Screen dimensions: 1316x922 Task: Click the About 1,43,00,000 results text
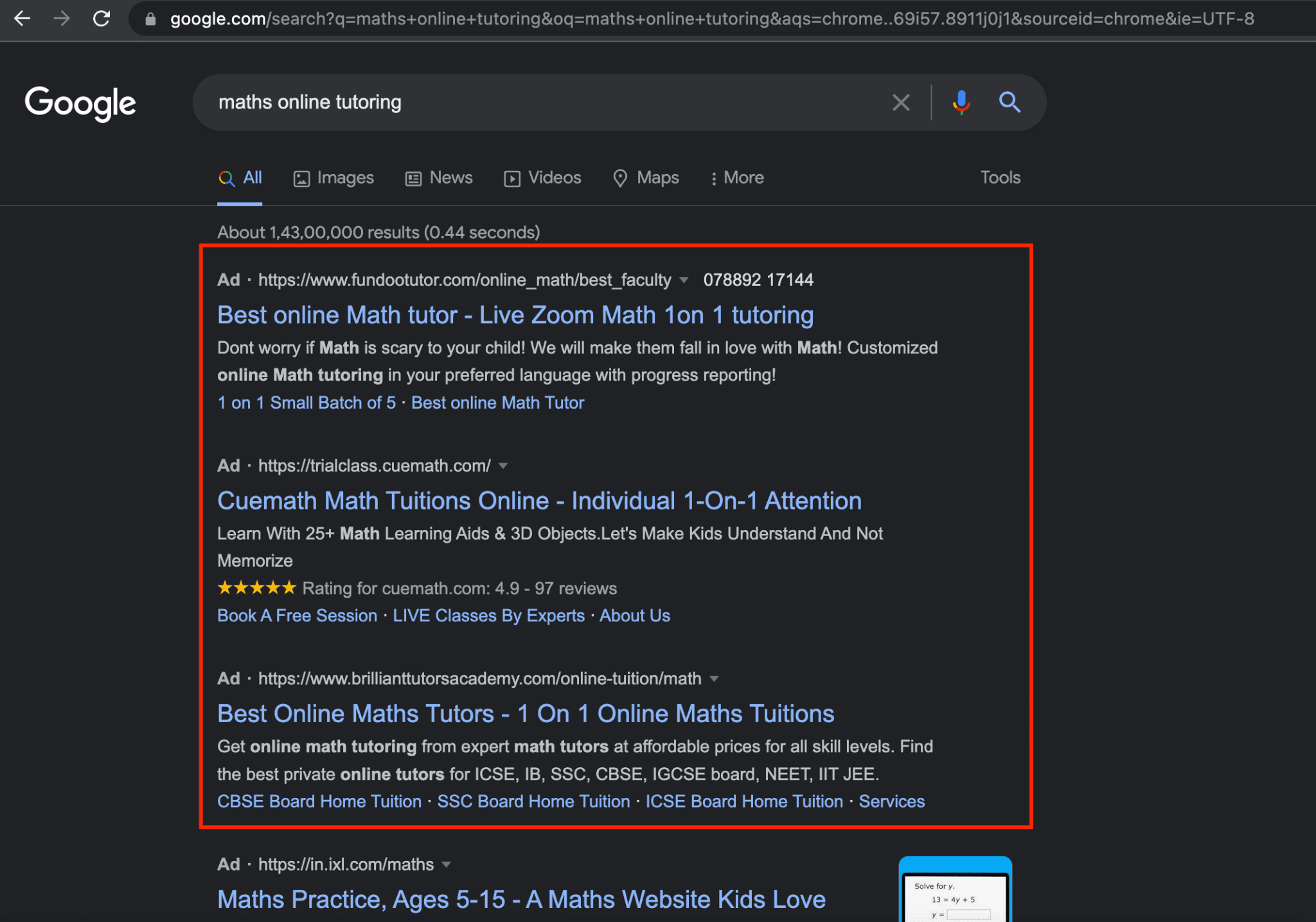[378, 233]
